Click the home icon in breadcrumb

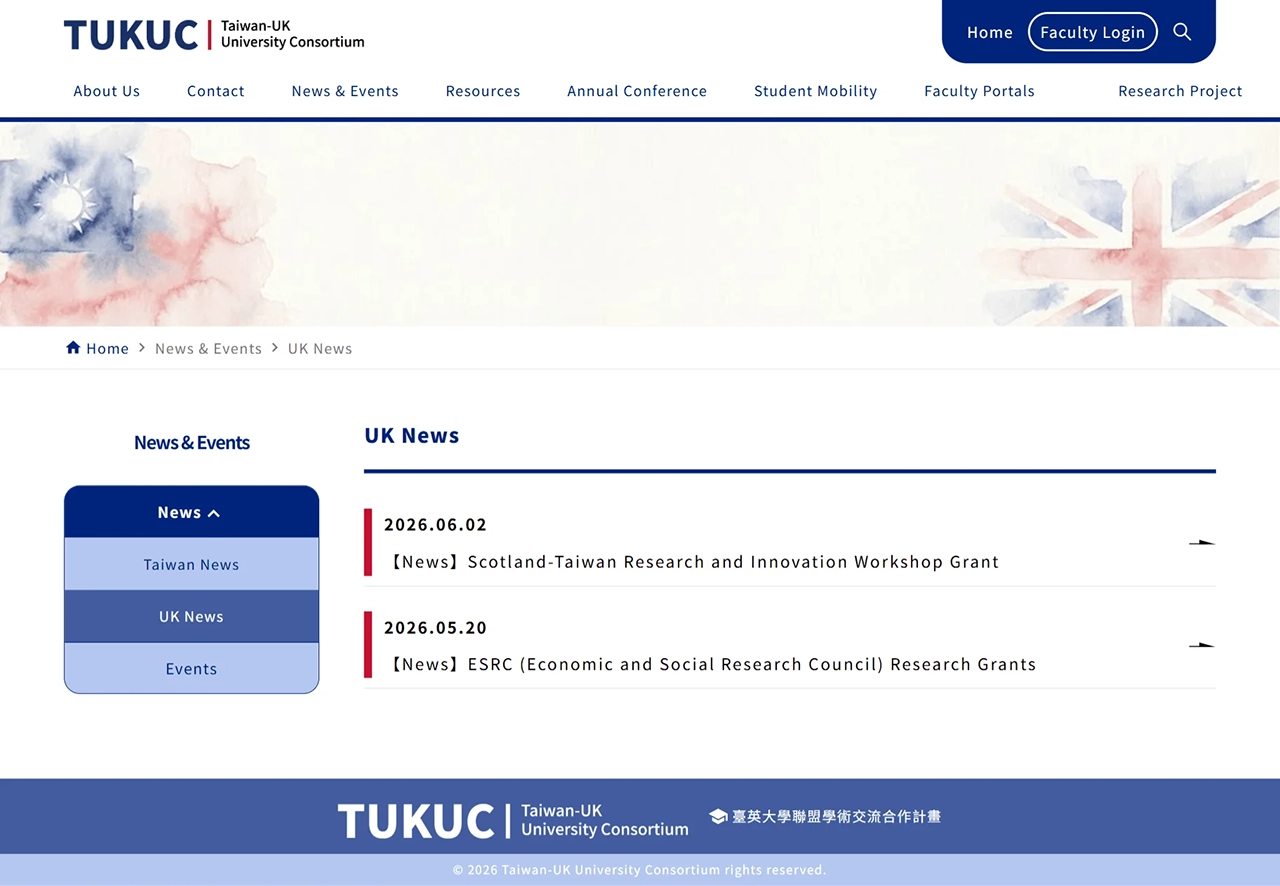coord(73,348)
